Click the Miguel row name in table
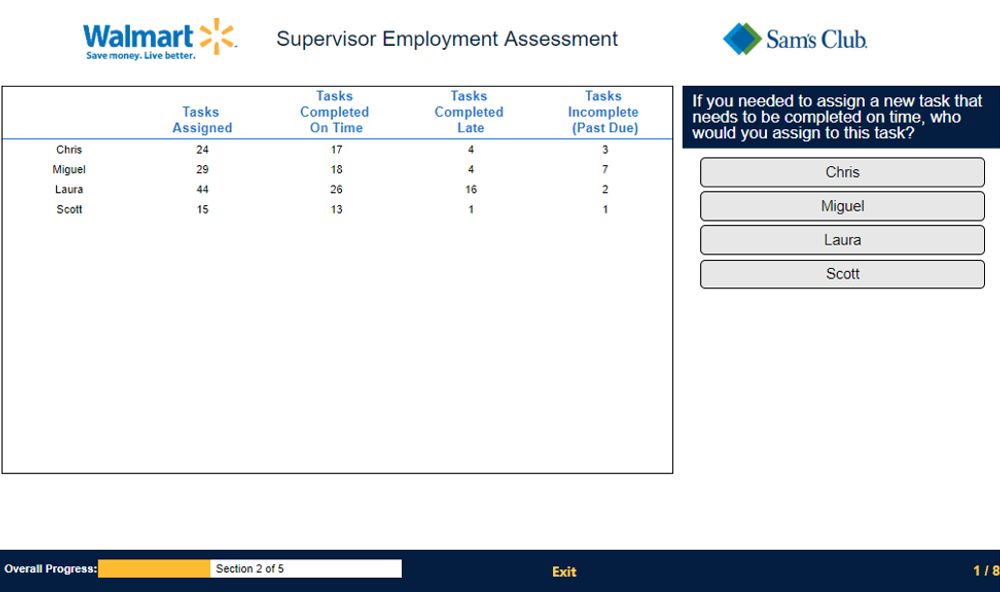1000x592 pixels. (69, 170)
